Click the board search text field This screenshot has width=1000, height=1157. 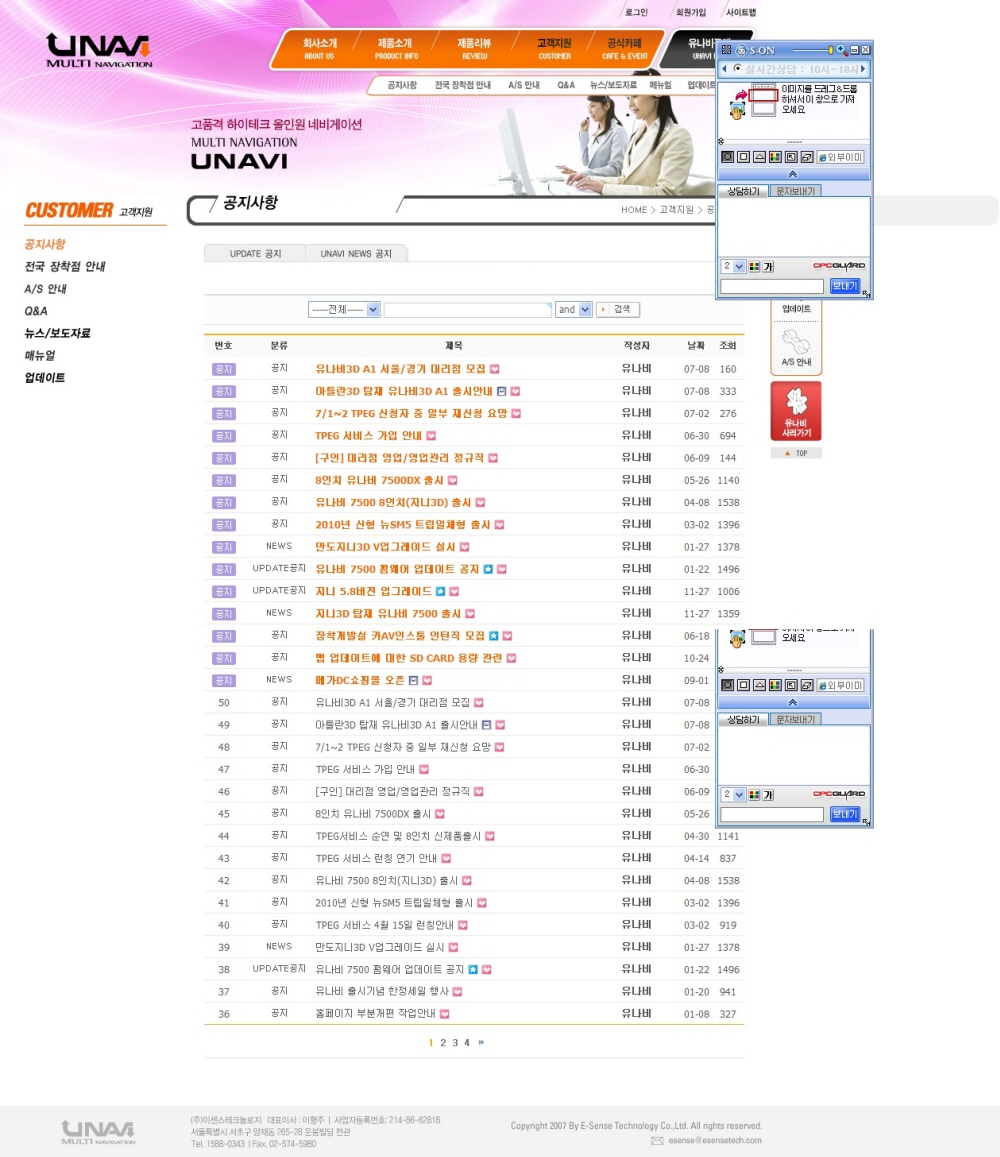[x=467, y=310]
